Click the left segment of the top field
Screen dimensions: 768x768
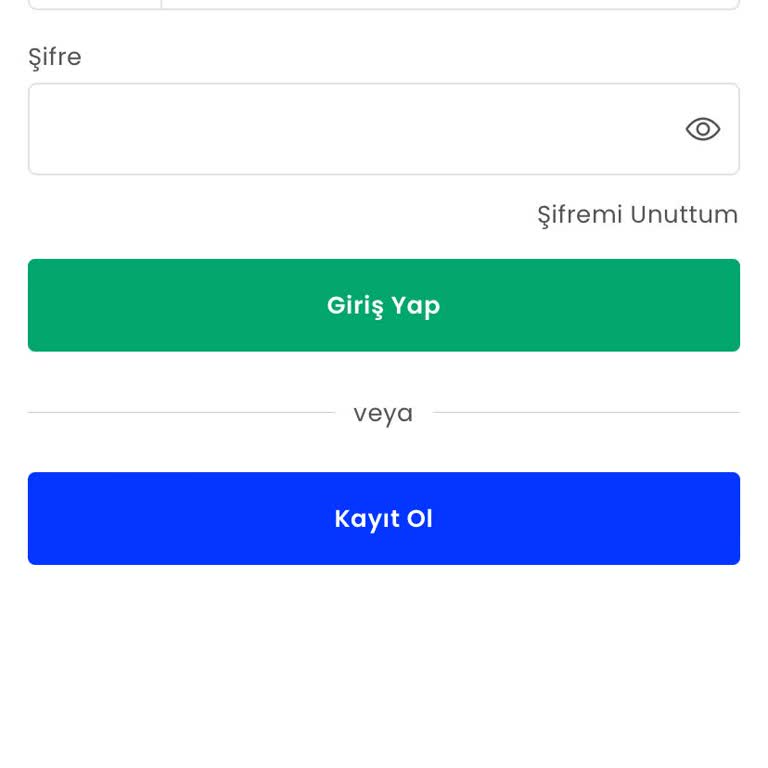click(x=95, y=4)
